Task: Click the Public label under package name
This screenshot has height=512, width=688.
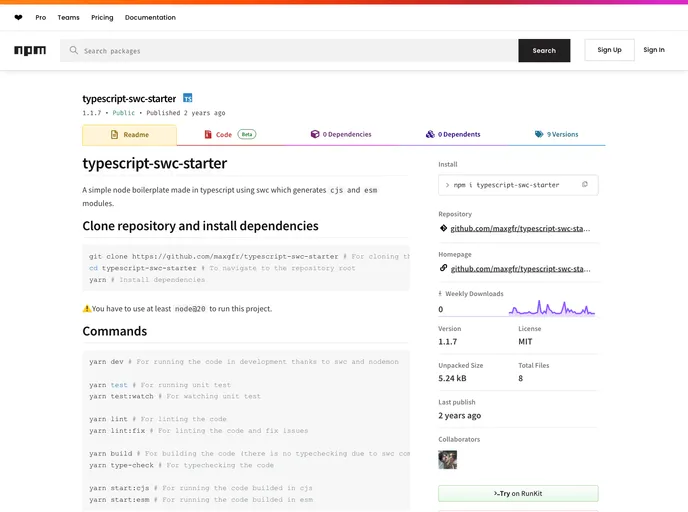Action: coord(124,113)
